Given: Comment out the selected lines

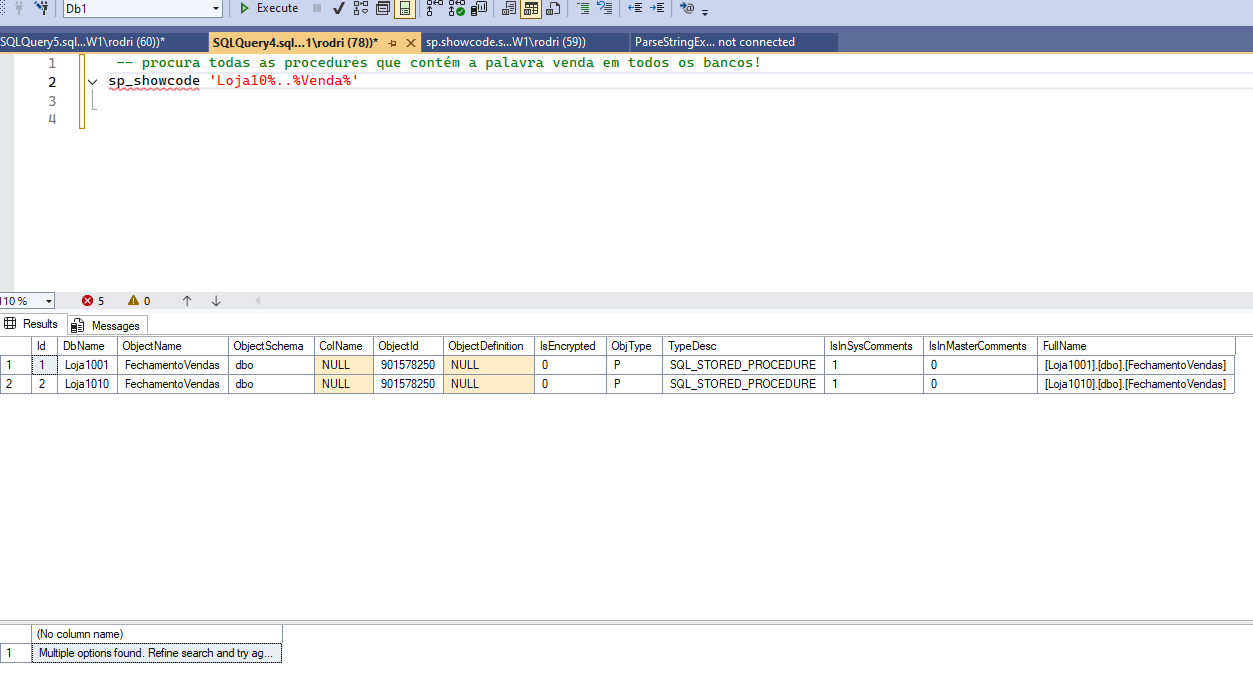Looking at the screenshot, I should (x=583, y=8).
